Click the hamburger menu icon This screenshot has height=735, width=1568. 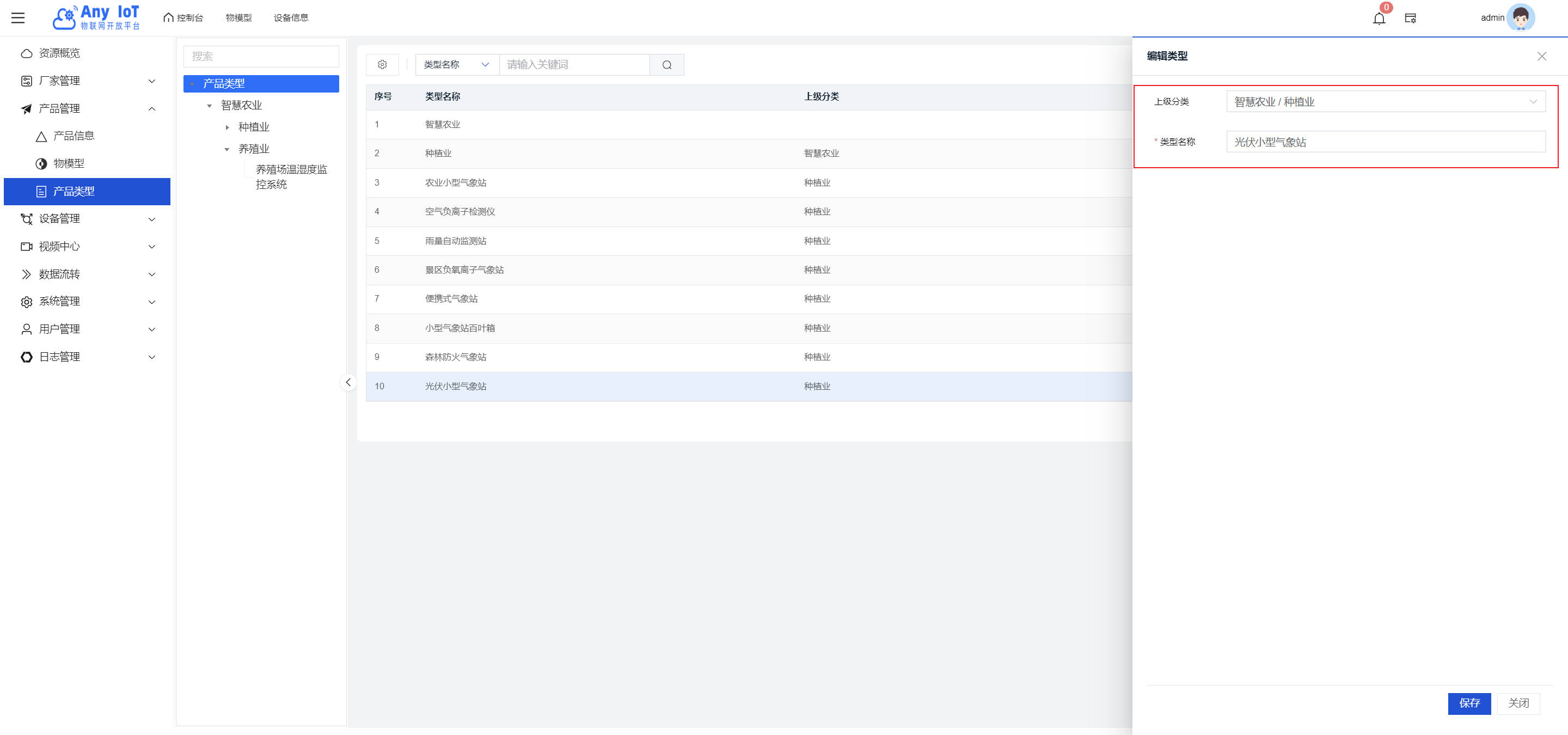click(x=19, y=17)
